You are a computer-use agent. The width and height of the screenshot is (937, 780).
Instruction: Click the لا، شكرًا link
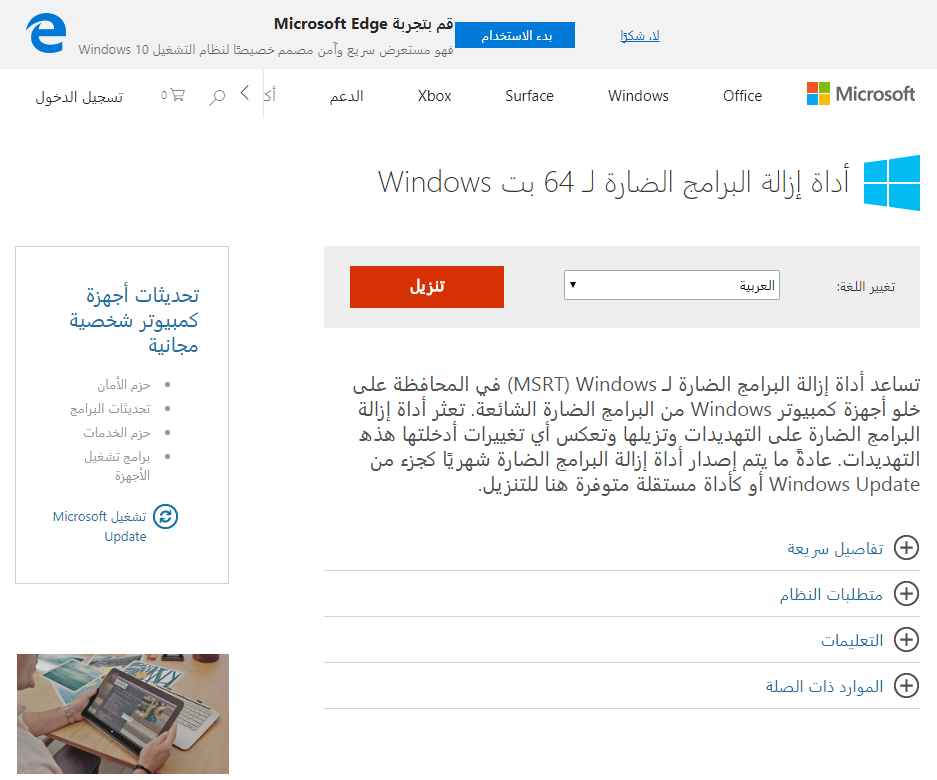[x=639, y=36]
